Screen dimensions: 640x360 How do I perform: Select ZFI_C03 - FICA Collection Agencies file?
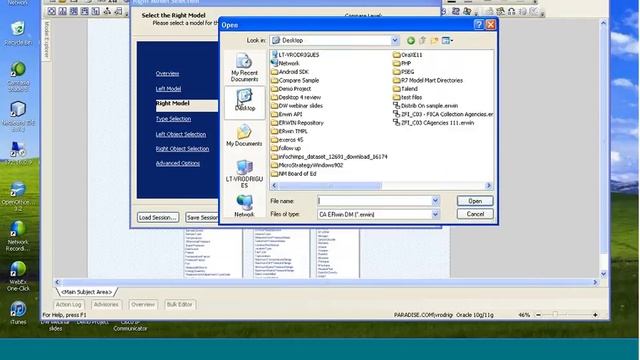point(443,114)
